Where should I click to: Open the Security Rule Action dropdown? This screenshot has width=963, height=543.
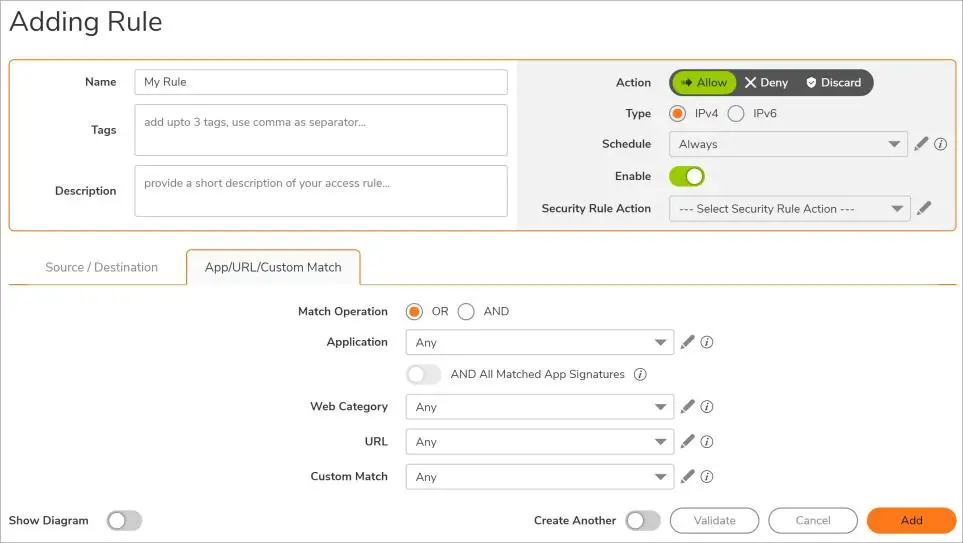coord(789,209)
